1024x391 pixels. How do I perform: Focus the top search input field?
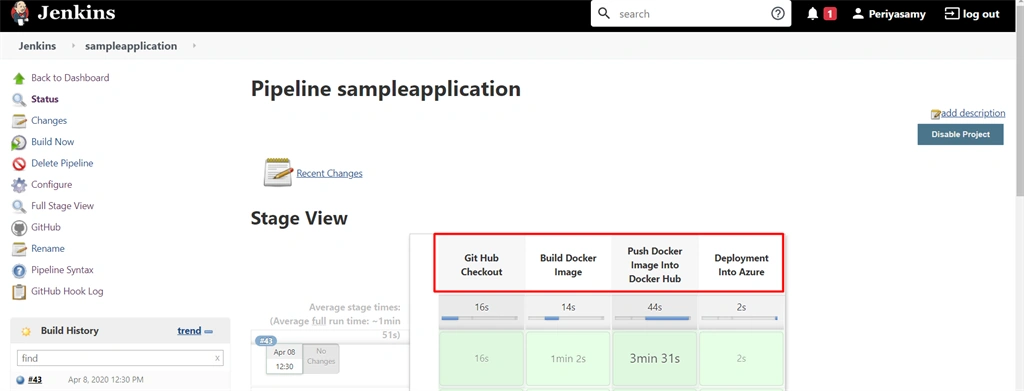pos(691,14)
